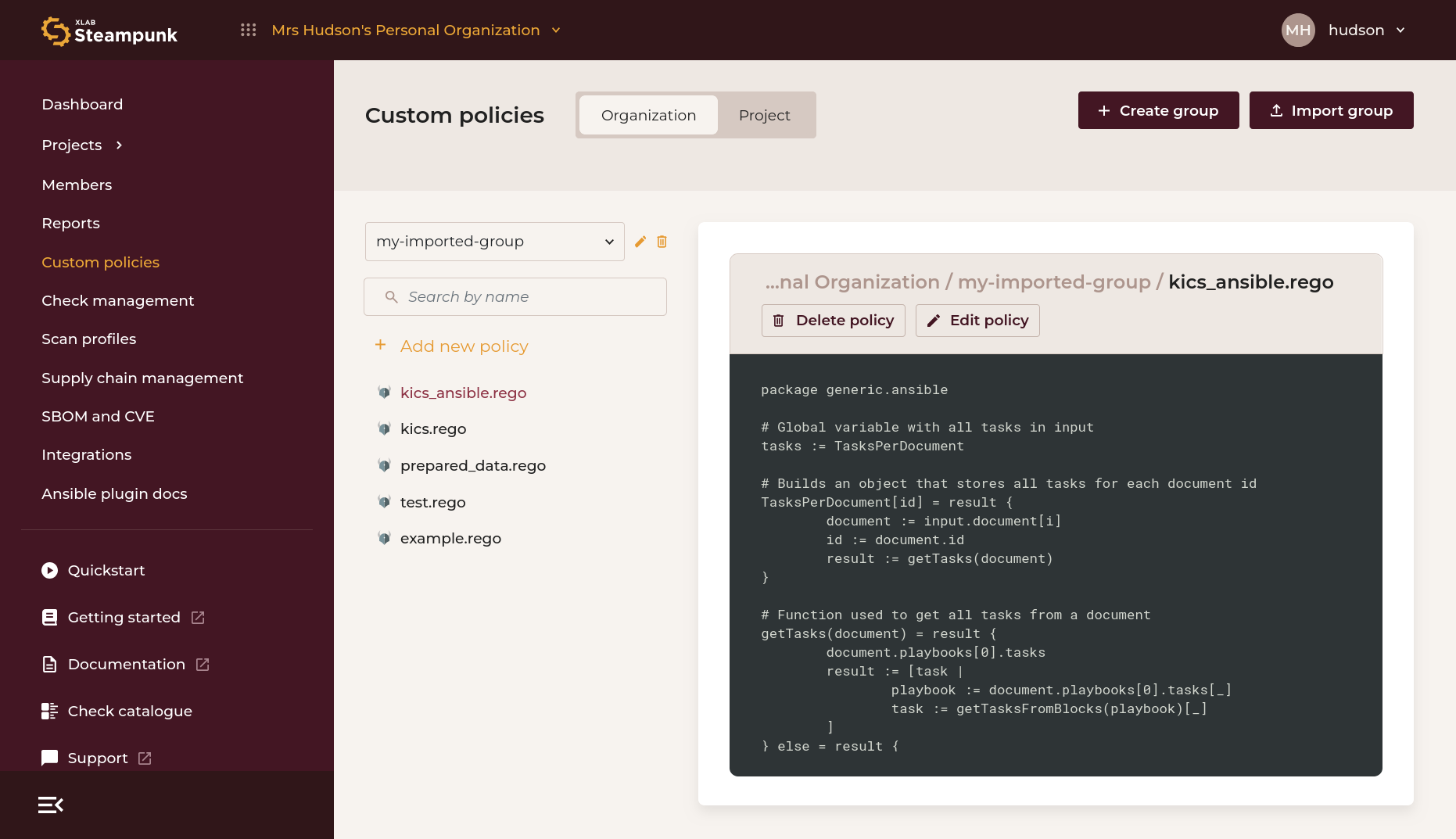Focus the Search by name field

[x=515, y=297]
